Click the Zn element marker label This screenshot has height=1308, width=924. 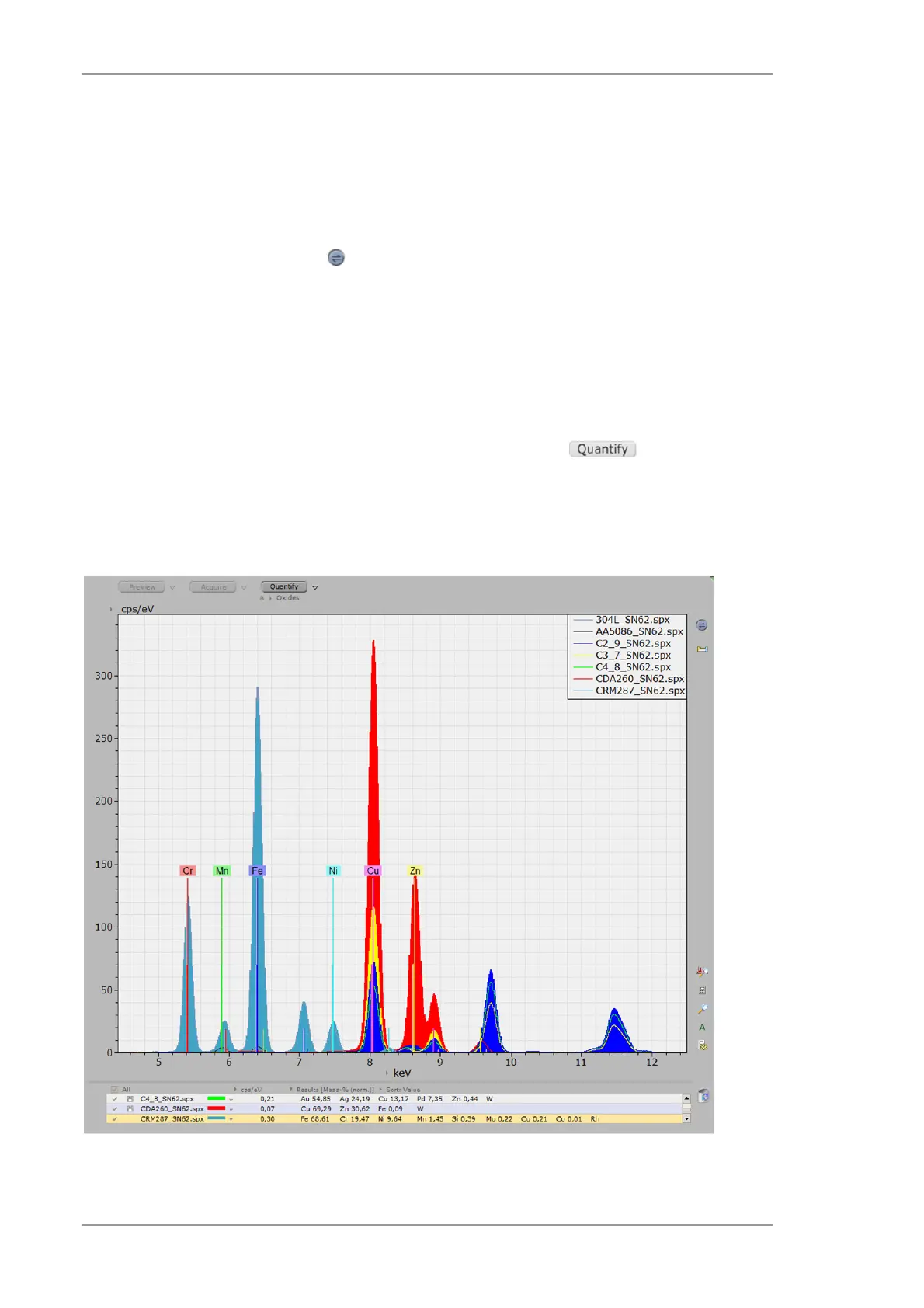pyautogui.click(x=415, y=871)
